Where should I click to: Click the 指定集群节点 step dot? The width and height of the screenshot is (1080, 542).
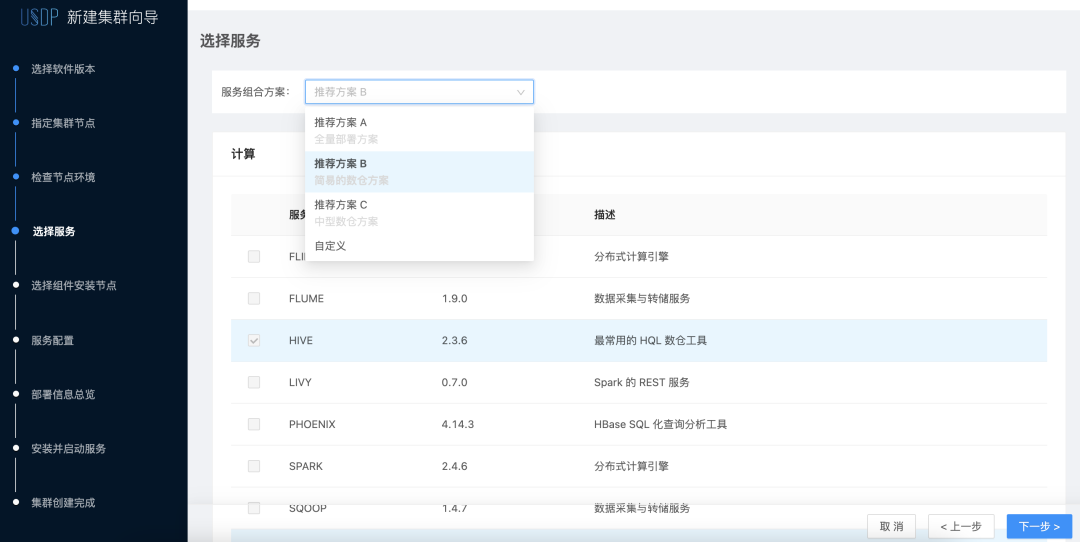click(x=15, y=123)
